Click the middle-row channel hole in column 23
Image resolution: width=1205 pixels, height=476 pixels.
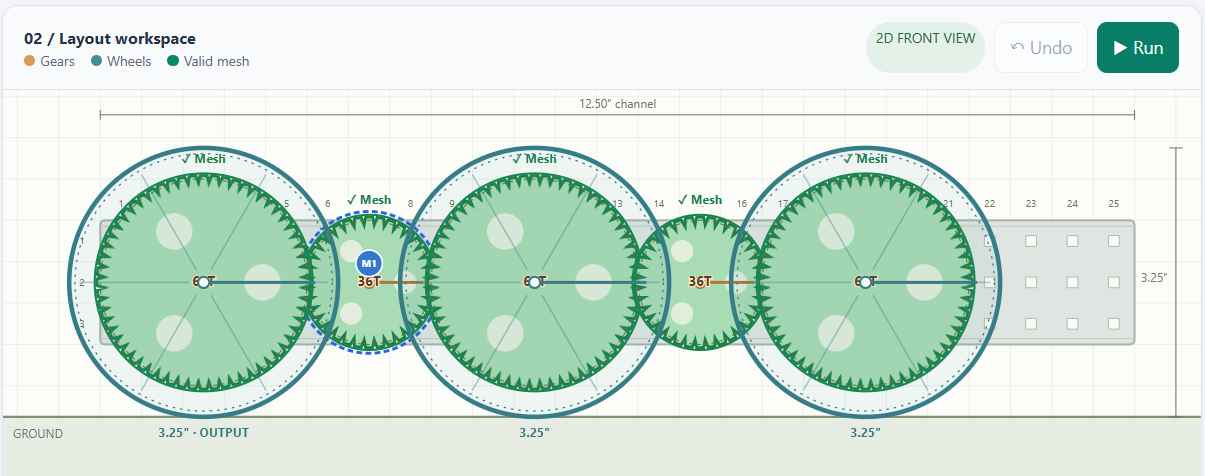(1031, 283)
